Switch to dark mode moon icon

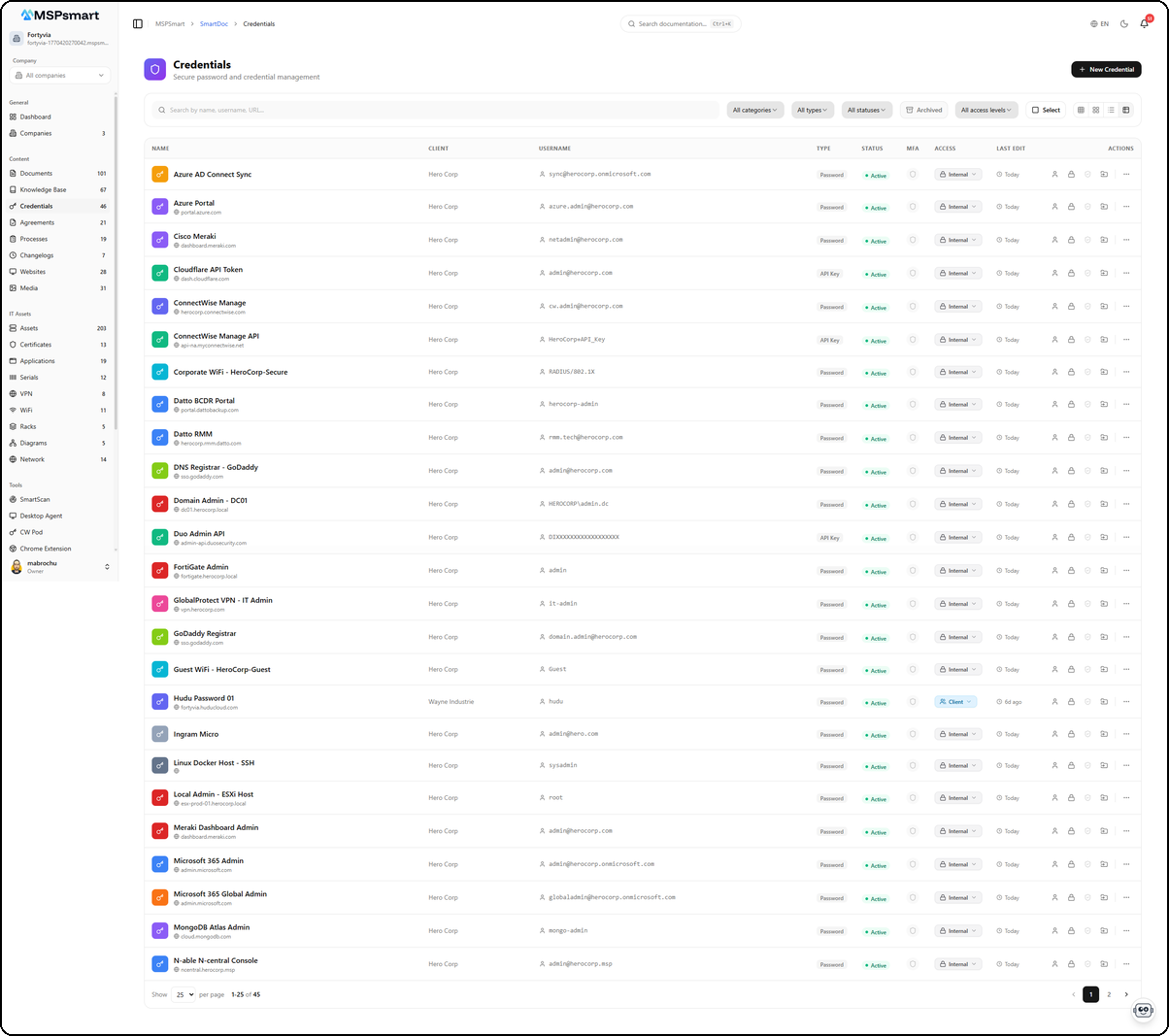click(1124, 23)
